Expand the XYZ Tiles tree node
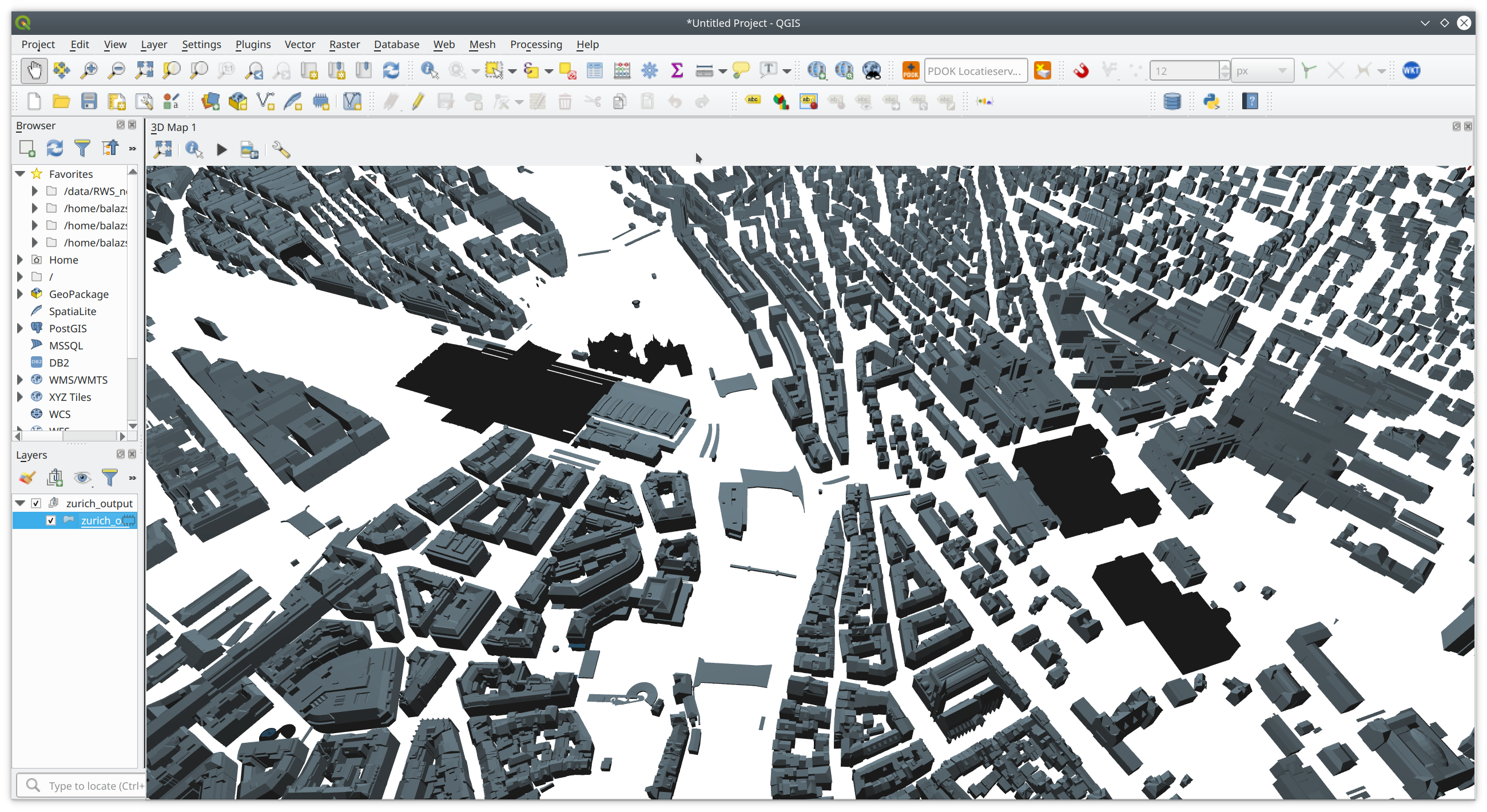The width and height of the screenshot is (1487, 812). [x=20, y=396]
